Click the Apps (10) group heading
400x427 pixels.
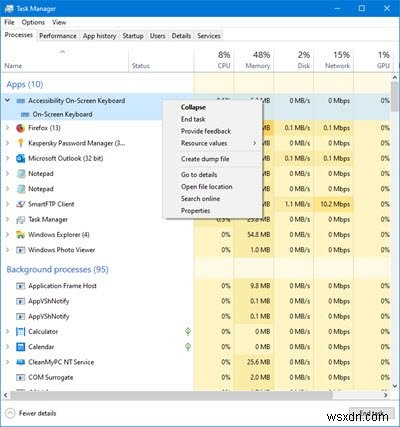[x=25, y=84]
